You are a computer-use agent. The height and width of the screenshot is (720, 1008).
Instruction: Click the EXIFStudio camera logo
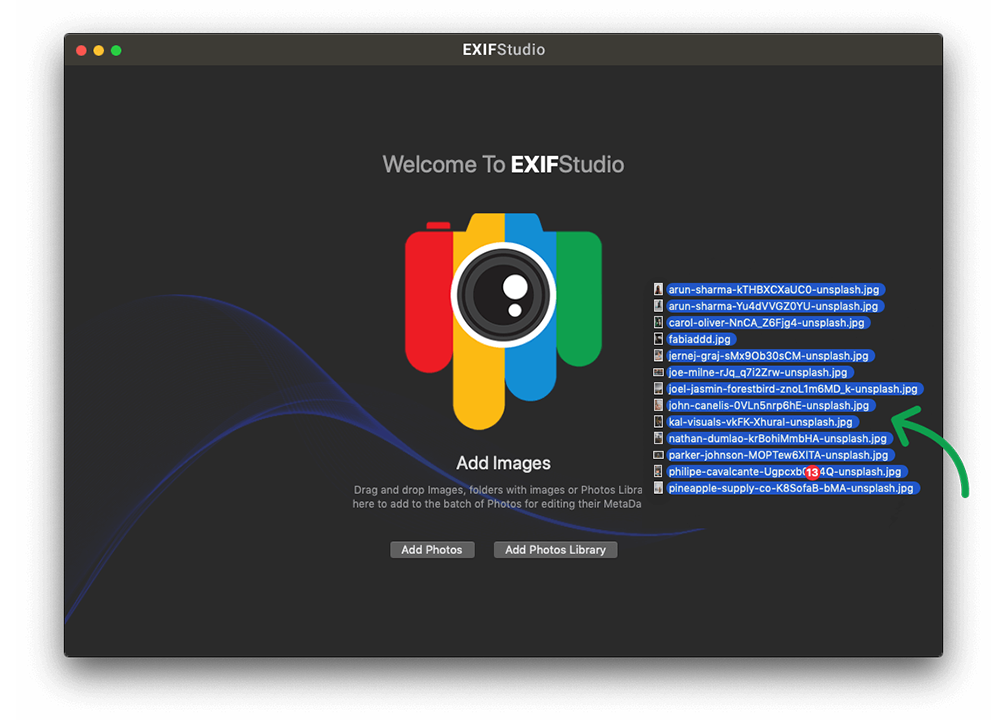click(503, 321)
